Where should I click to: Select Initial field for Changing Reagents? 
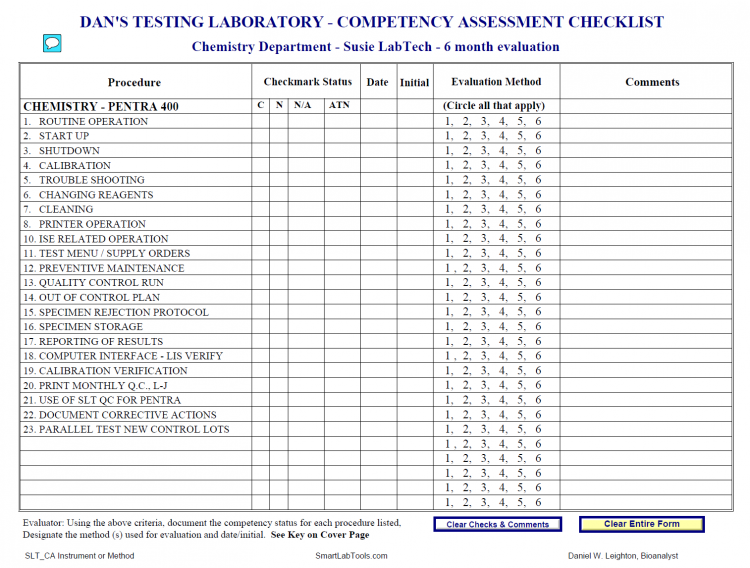[x=414, y=195]
